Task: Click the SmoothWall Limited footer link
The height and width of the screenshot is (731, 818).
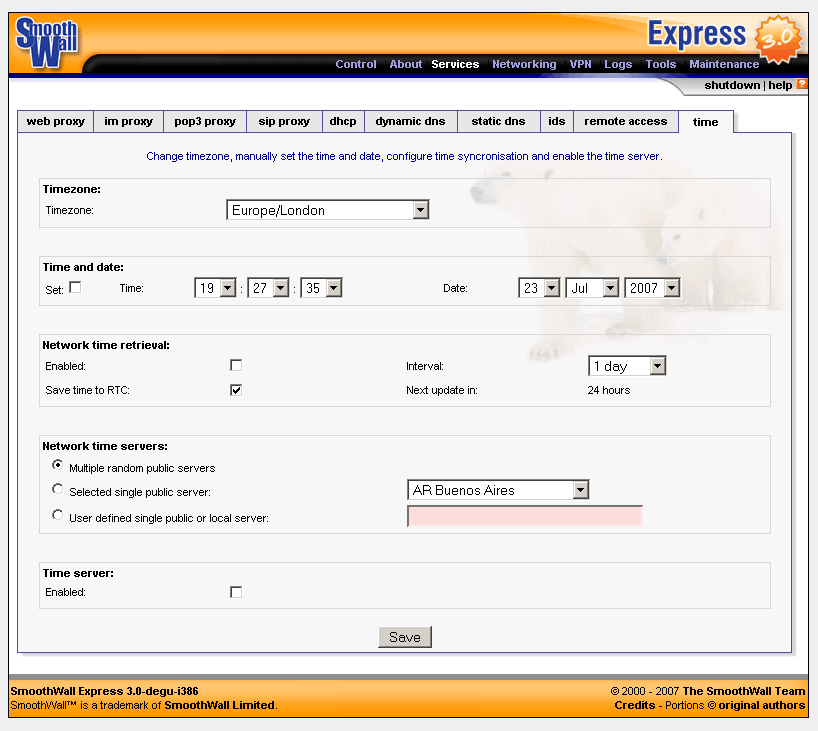Action: point(219,705)
